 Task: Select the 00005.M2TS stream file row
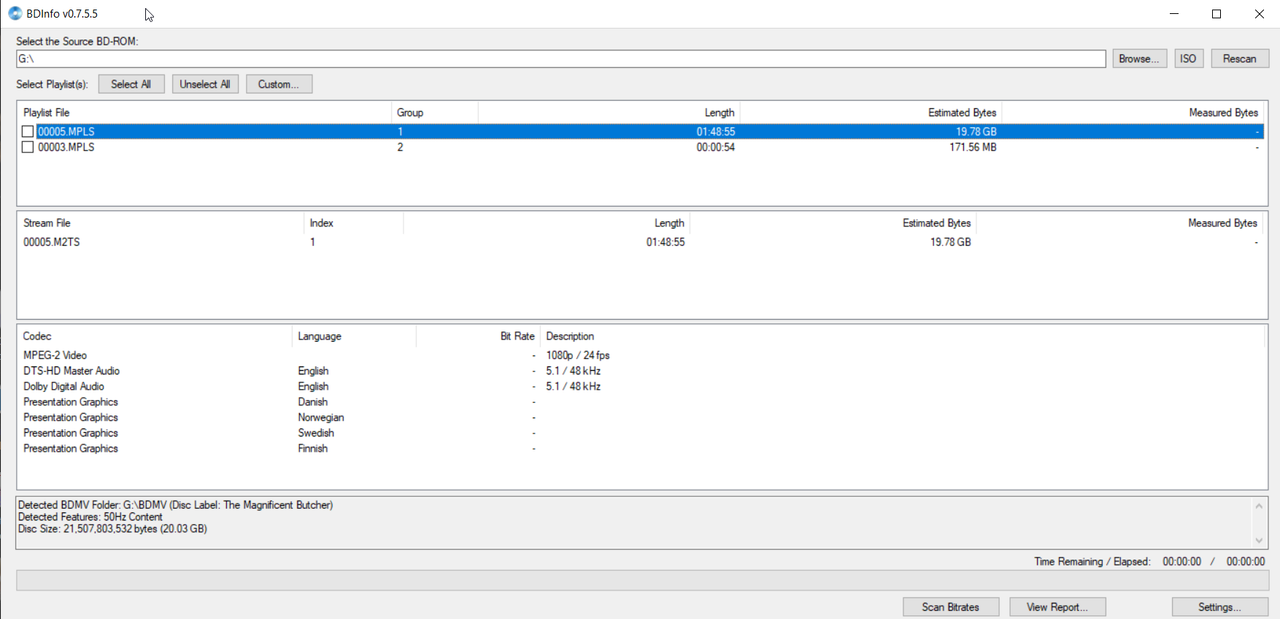[640, 242]
